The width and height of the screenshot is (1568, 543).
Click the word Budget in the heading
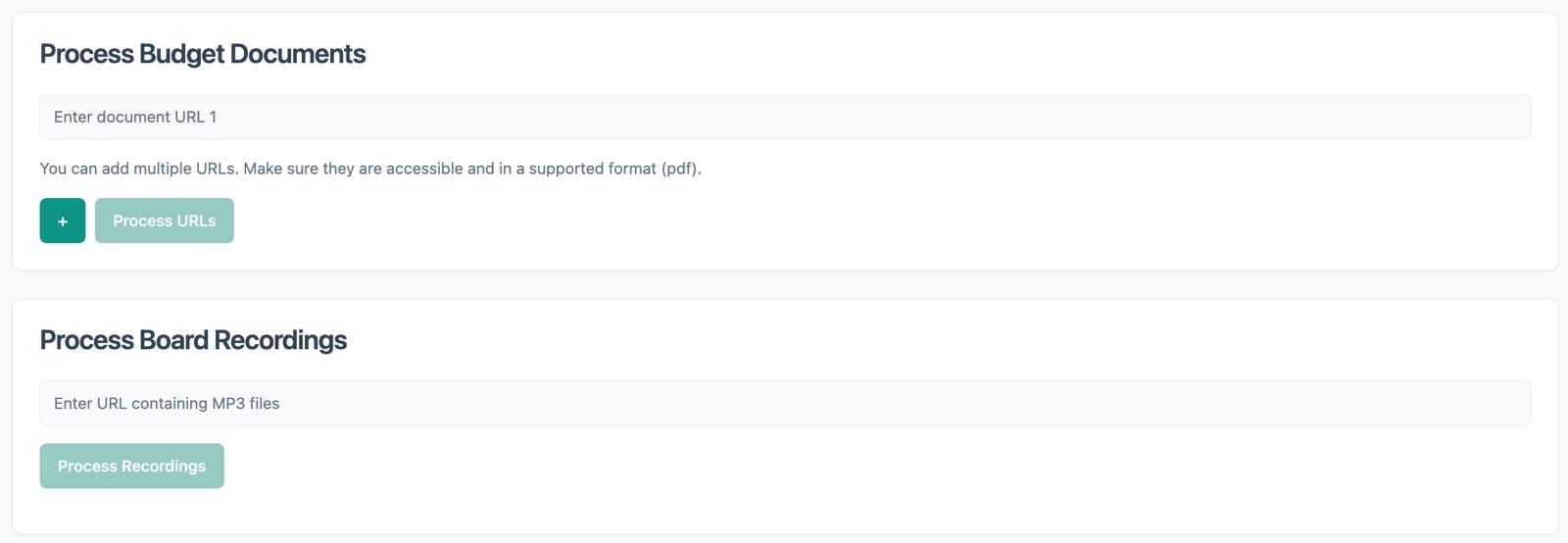click(182, 54)
